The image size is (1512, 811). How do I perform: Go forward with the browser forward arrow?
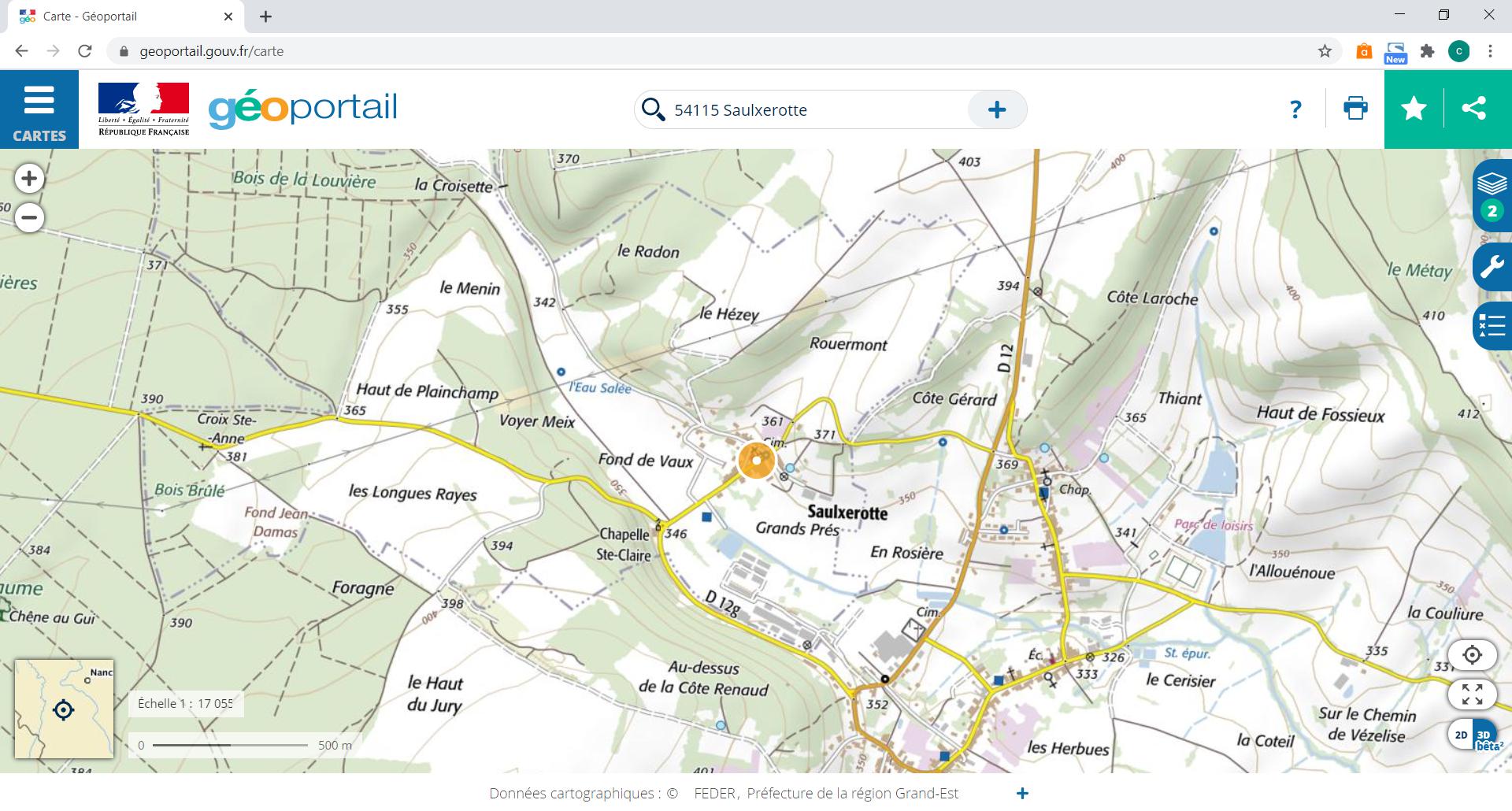coord(53,51)
